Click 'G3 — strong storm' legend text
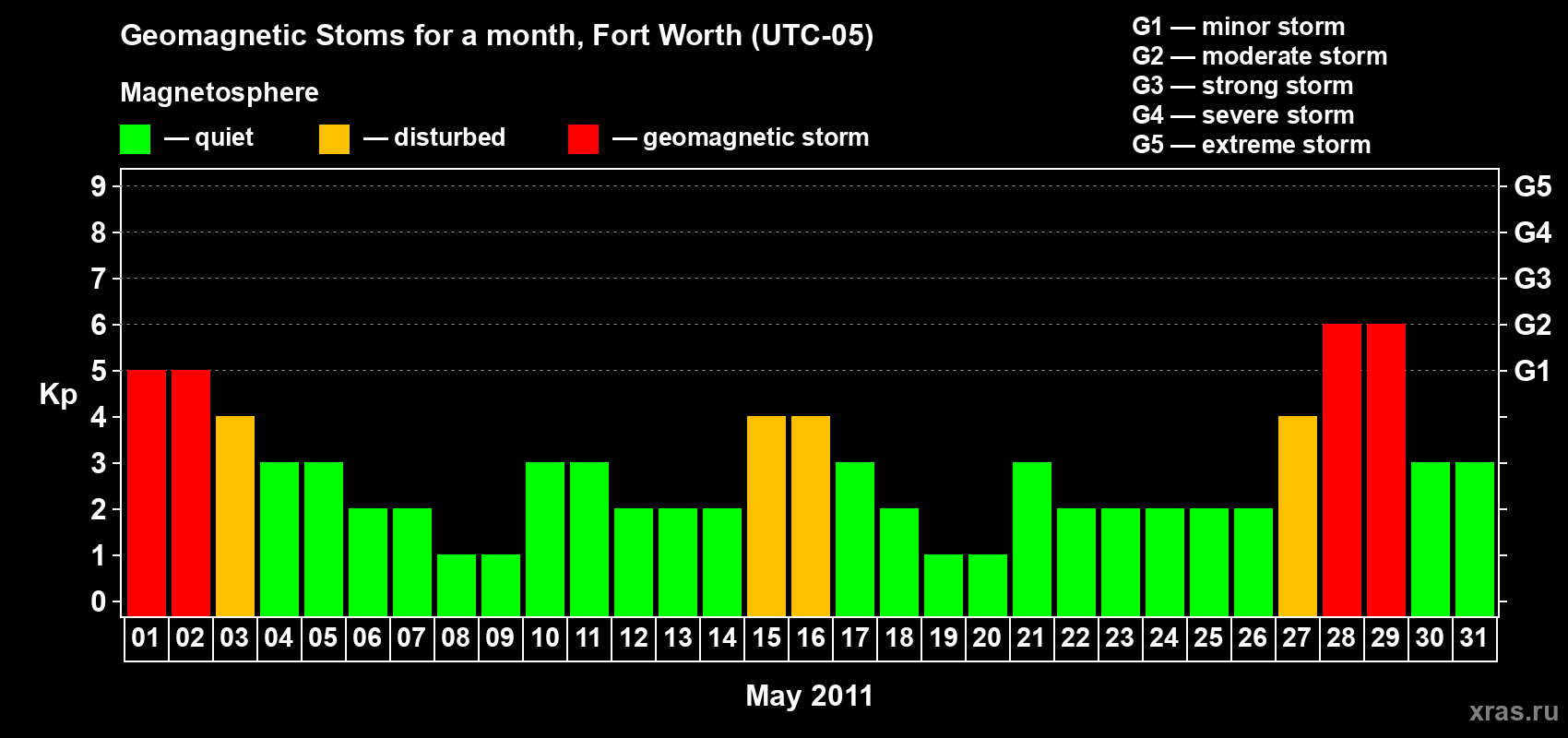Screen dimensions: 1568x738 pos(1243,86)
